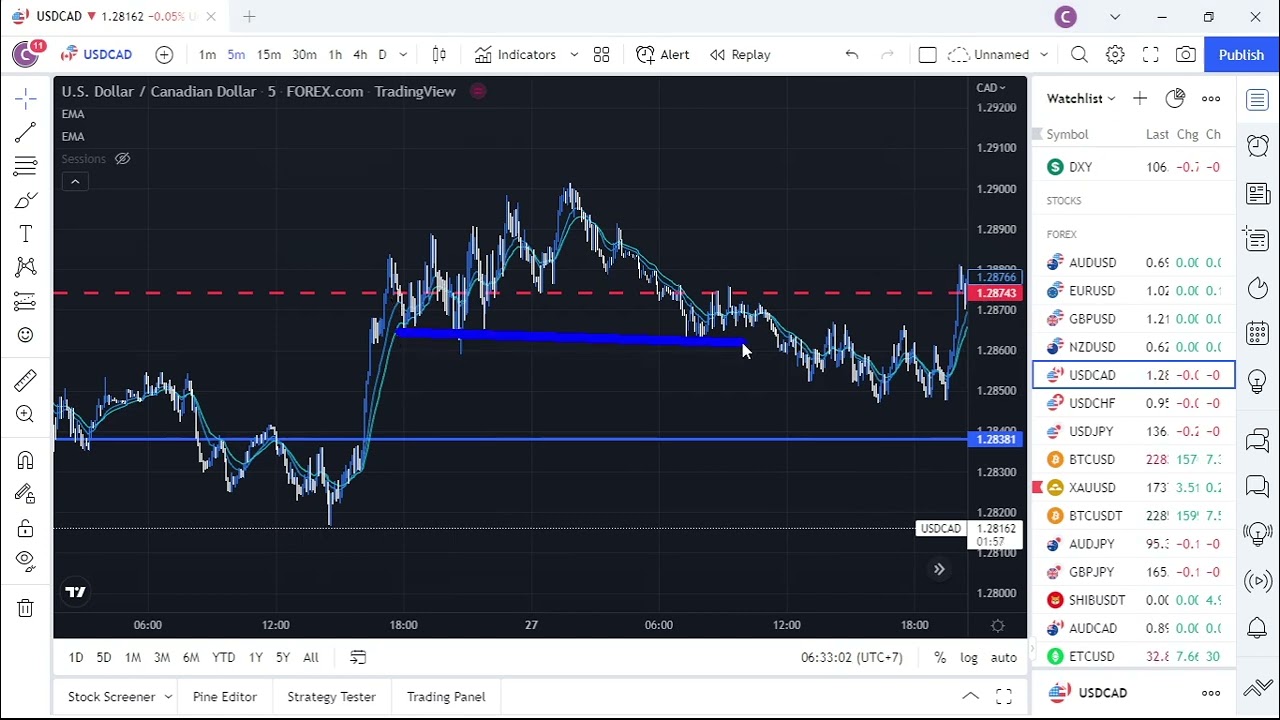Viewport: 1280px width, 720px height.
Task: Open the chart patterns tool
Action: click(26, 267)
